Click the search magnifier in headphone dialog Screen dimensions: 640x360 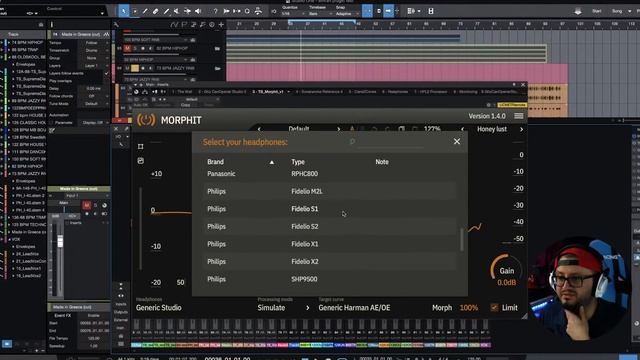[352, 142]
